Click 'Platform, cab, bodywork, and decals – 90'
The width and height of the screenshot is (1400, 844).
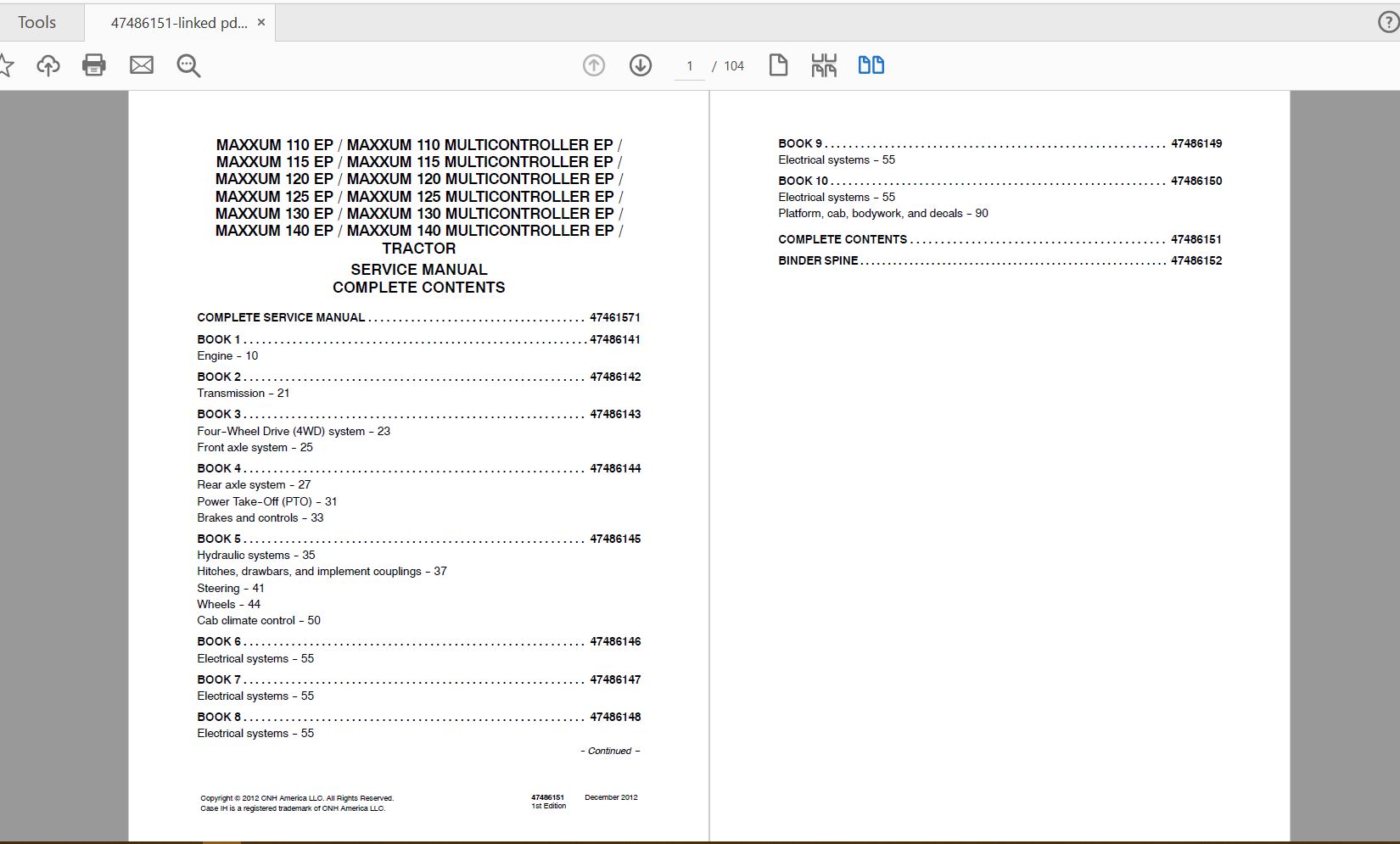883,213
